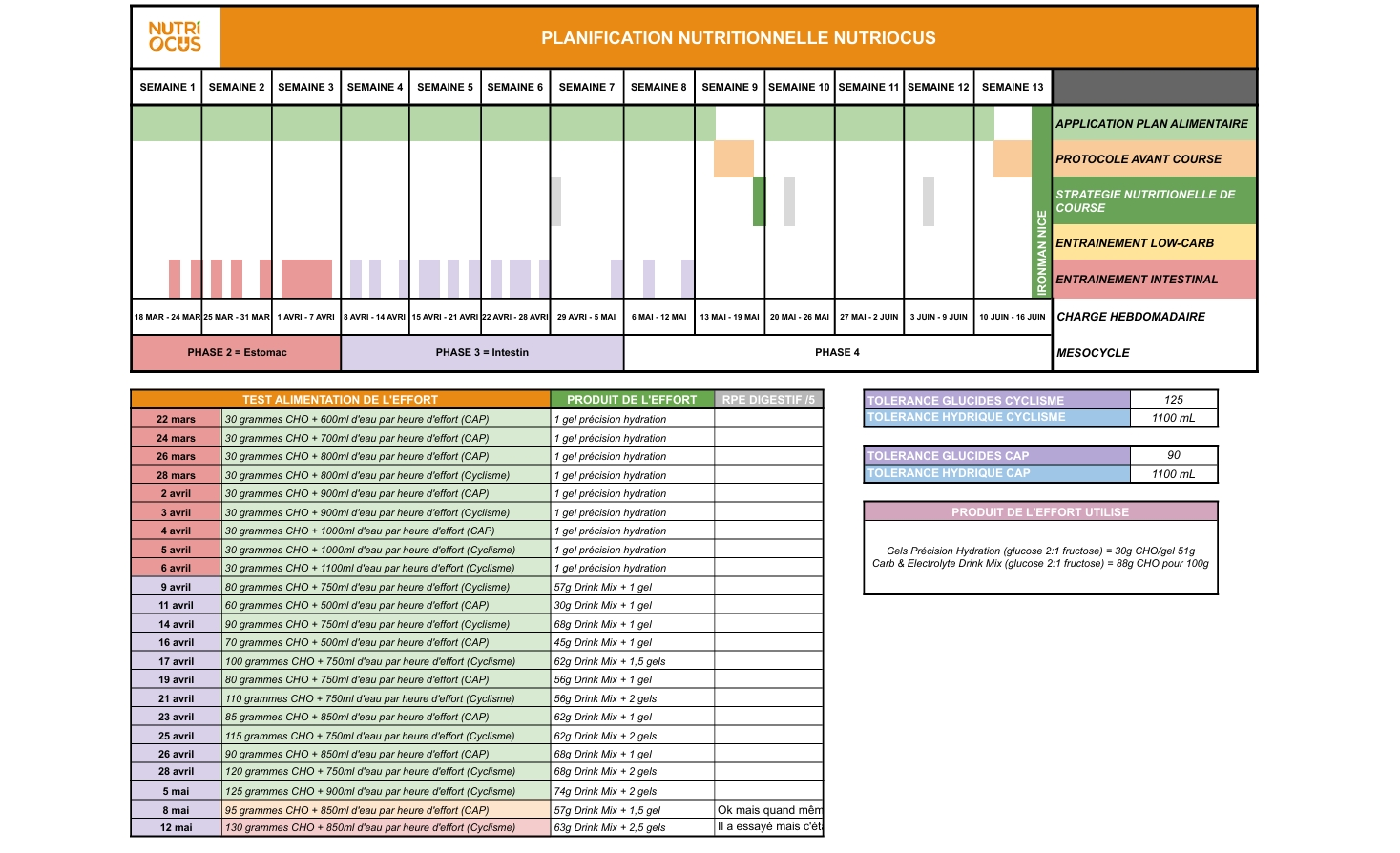Select the SEMAINE 13 column header
The height and width of the screenshot is (853, 1400).
pos(1013,87)
